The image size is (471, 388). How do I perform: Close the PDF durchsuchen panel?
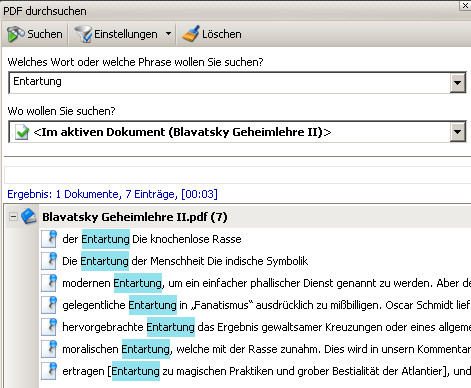coord(465,5)
